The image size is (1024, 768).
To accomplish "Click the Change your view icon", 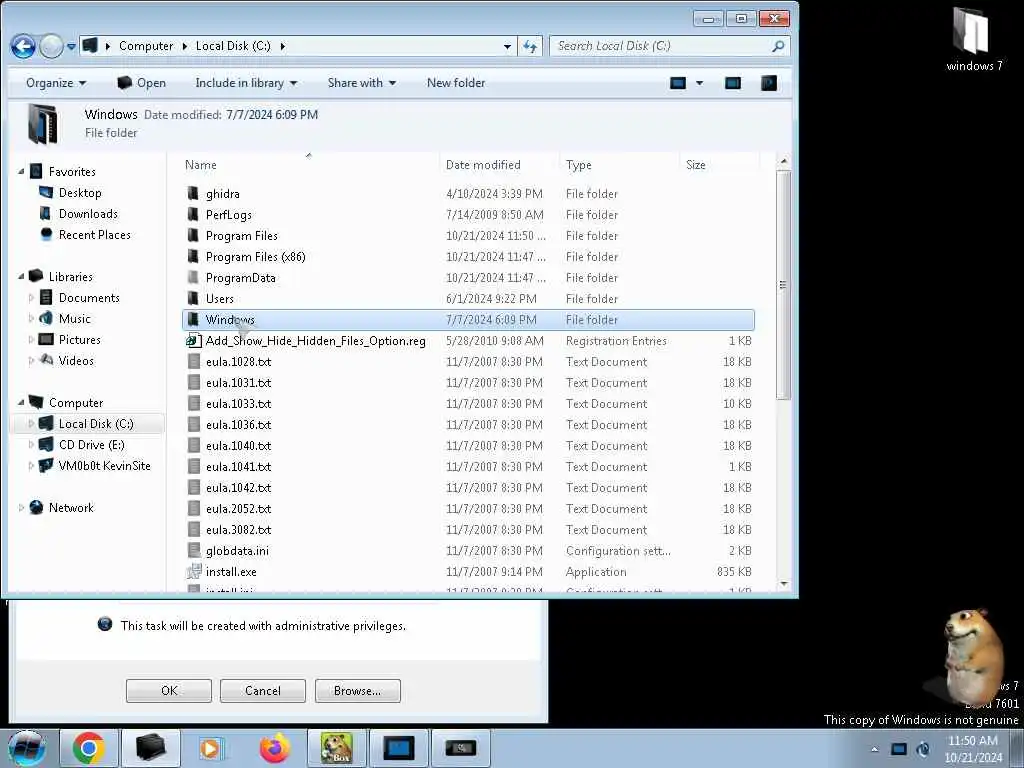I will (x=678, y=83).
